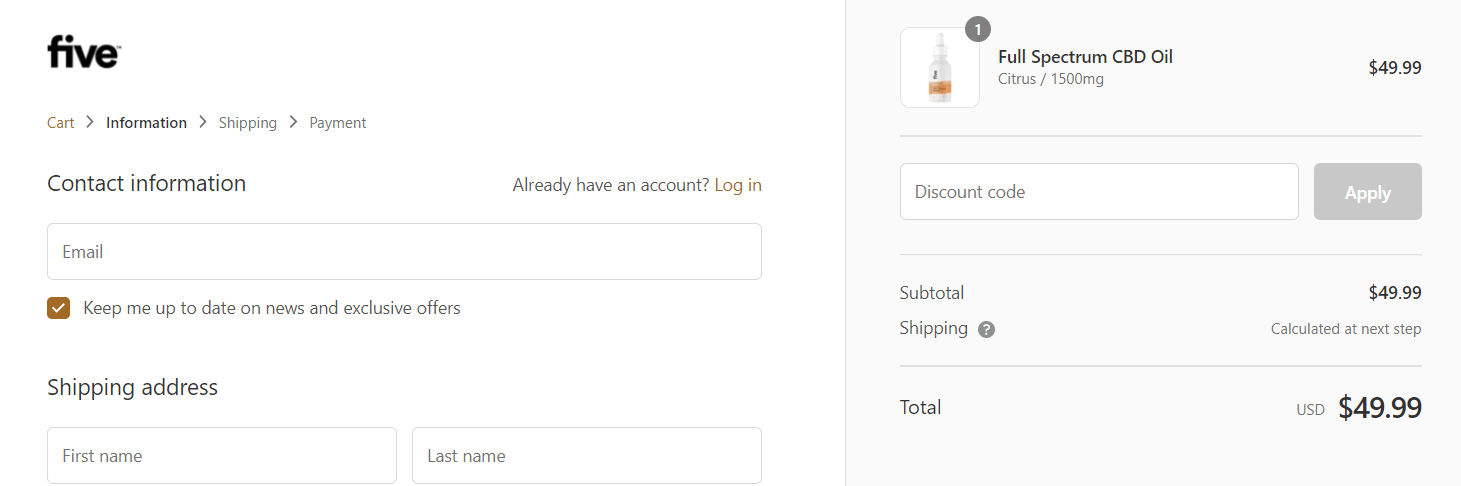
Task: Click the shipping help question mark icon
Action: click(986, 329)
